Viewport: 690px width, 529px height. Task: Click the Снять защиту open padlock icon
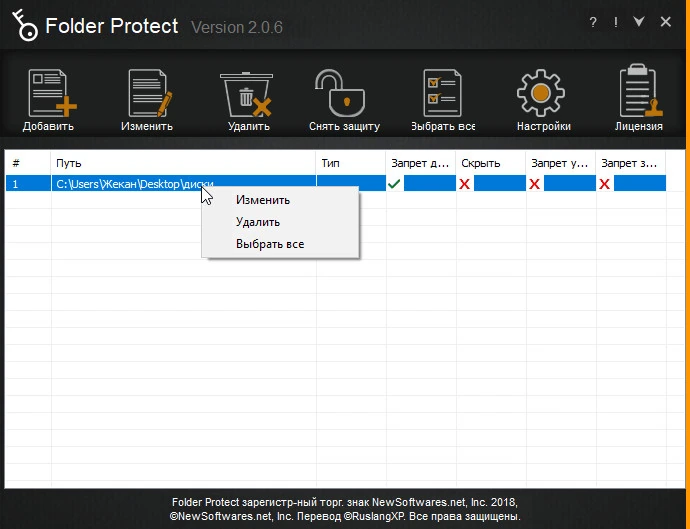coord(340,92)
